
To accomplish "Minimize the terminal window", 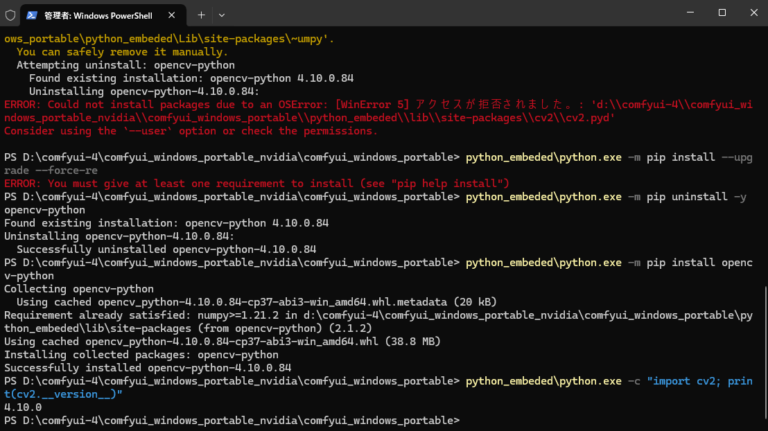I will [x=690, y=13].
